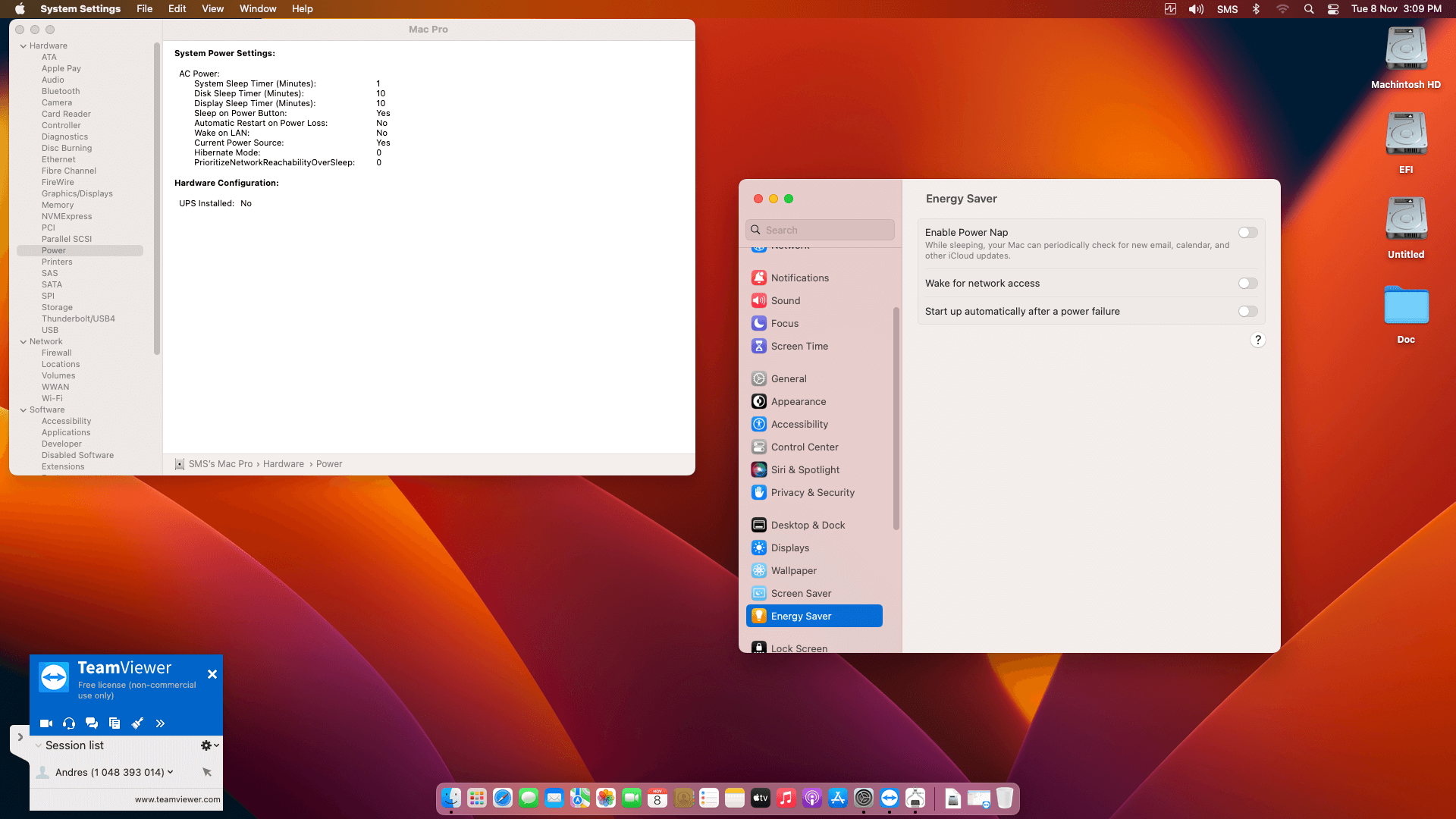
Task: Open Launchpad in the Dock
Action: pyautogui.click(x=477, y=798)
